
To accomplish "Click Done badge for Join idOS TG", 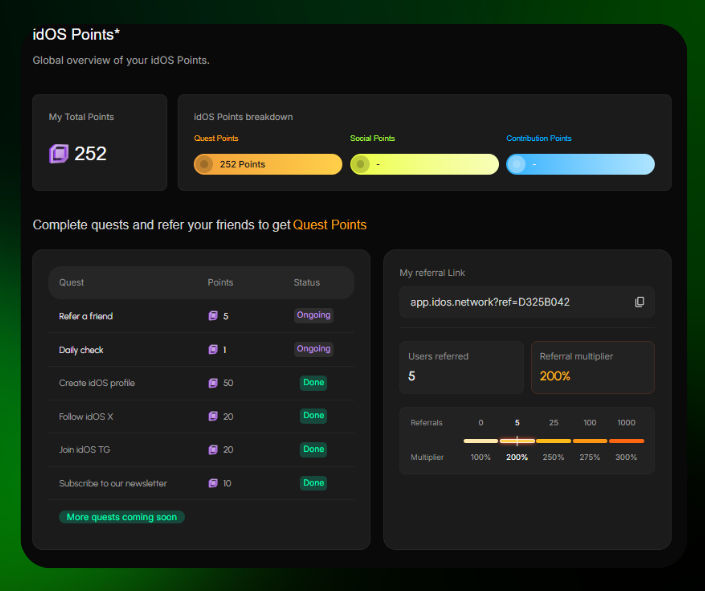I will (x=313, y=449).
